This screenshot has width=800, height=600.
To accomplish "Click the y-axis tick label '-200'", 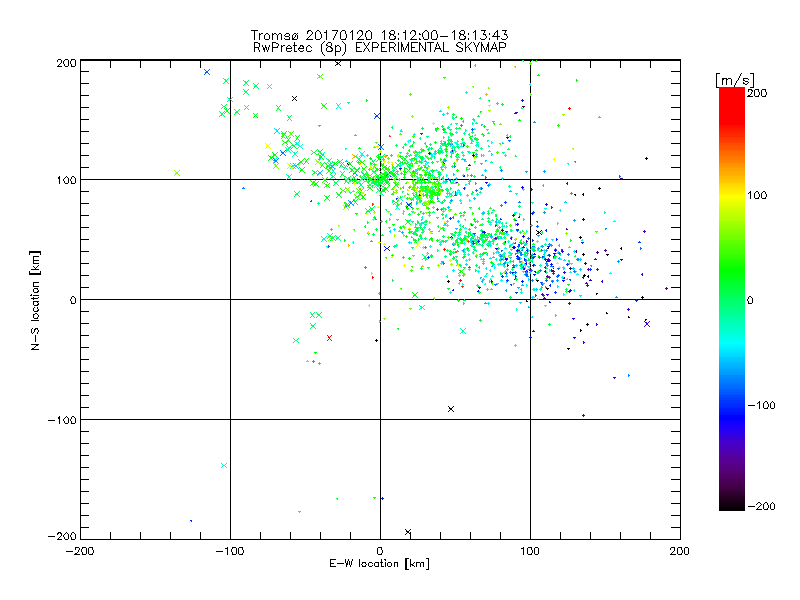I will click(x=62, y=536).
